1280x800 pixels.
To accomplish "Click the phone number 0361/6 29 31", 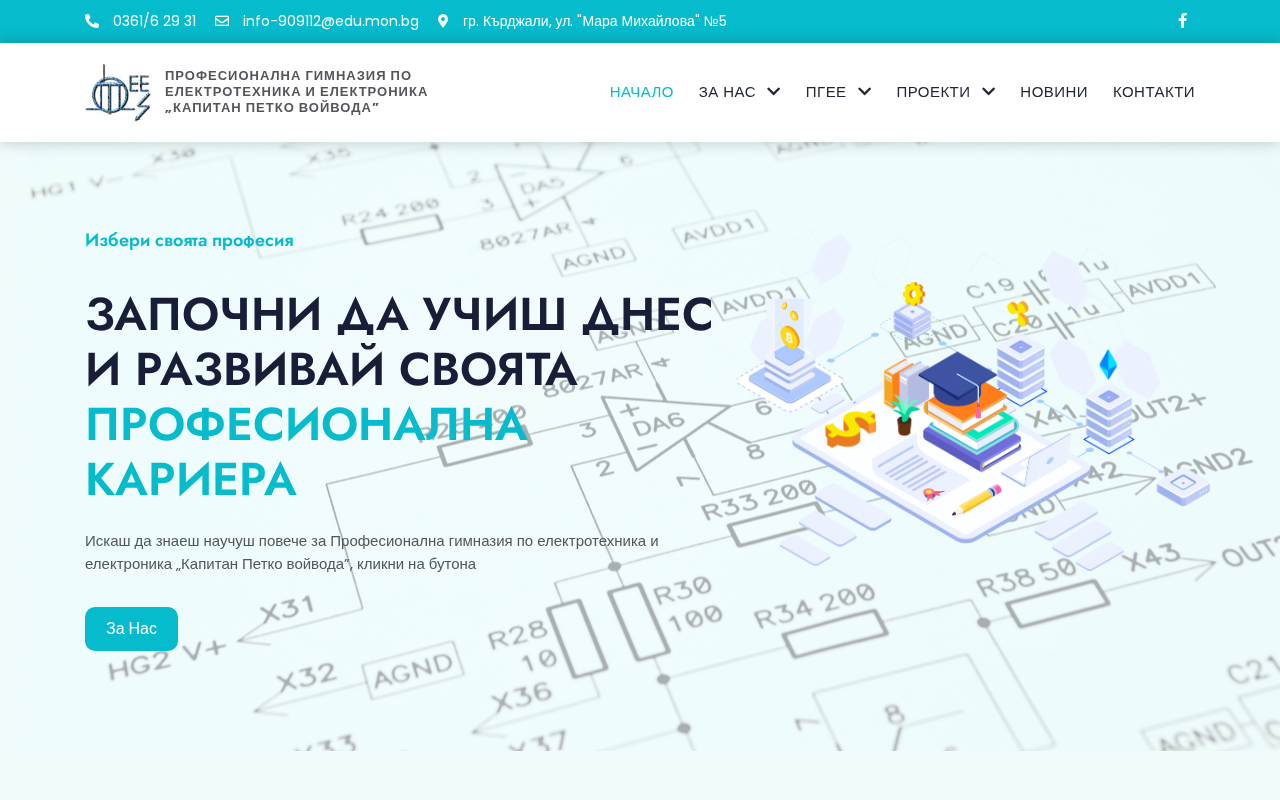I will tap(154, 21).
